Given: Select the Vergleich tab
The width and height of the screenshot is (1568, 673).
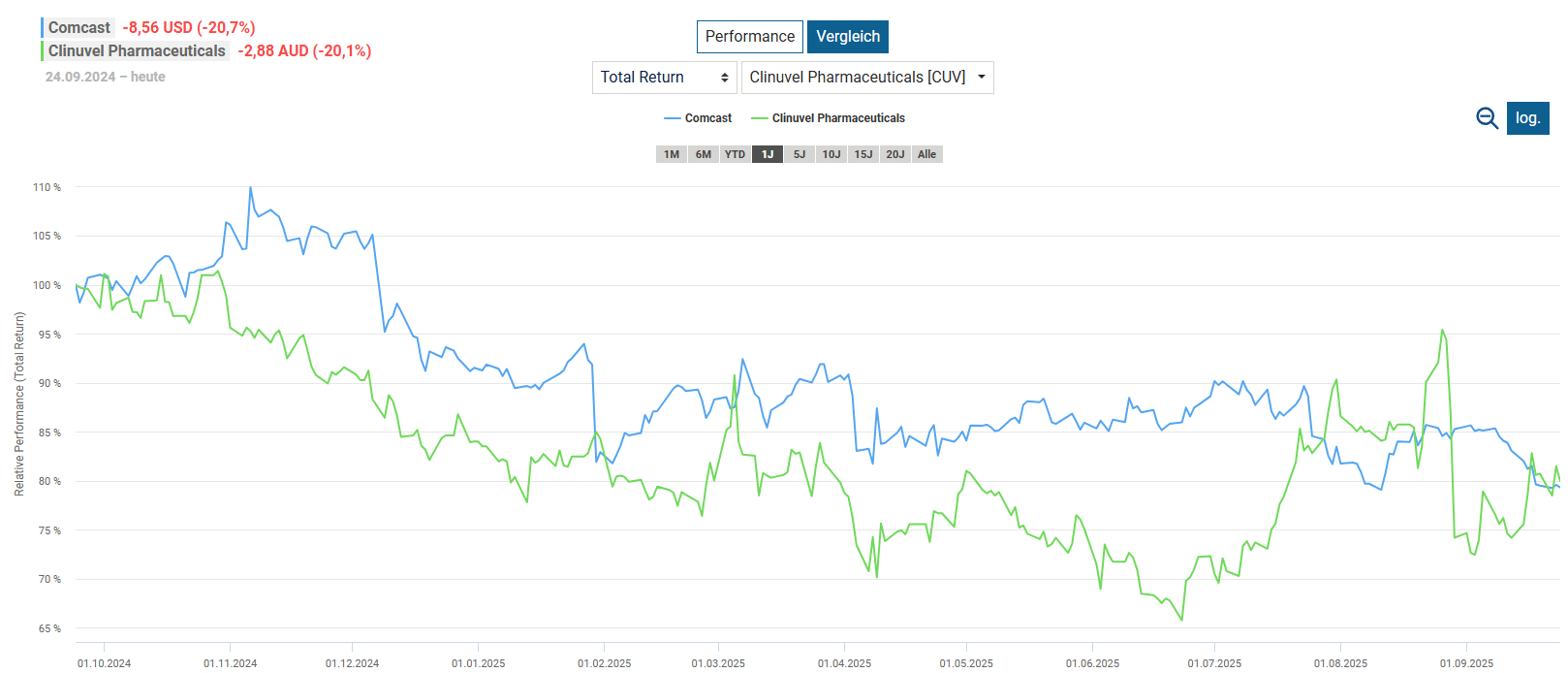Looking at the screenshot, I should click(x=847, y=37).
